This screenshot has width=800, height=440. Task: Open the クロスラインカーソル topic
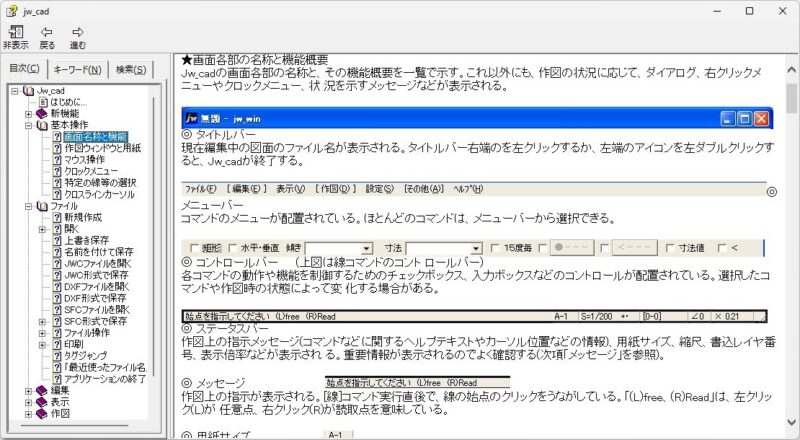coord(99,194)
